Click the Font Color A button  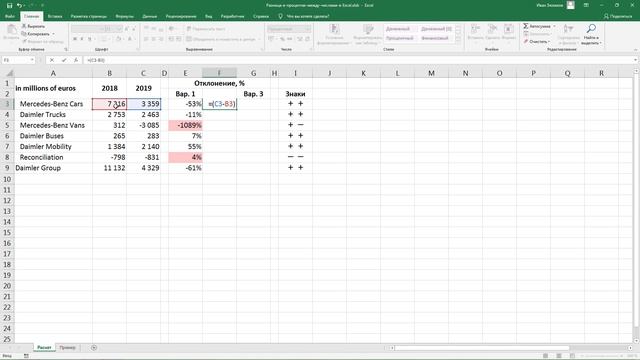point(130,39)
